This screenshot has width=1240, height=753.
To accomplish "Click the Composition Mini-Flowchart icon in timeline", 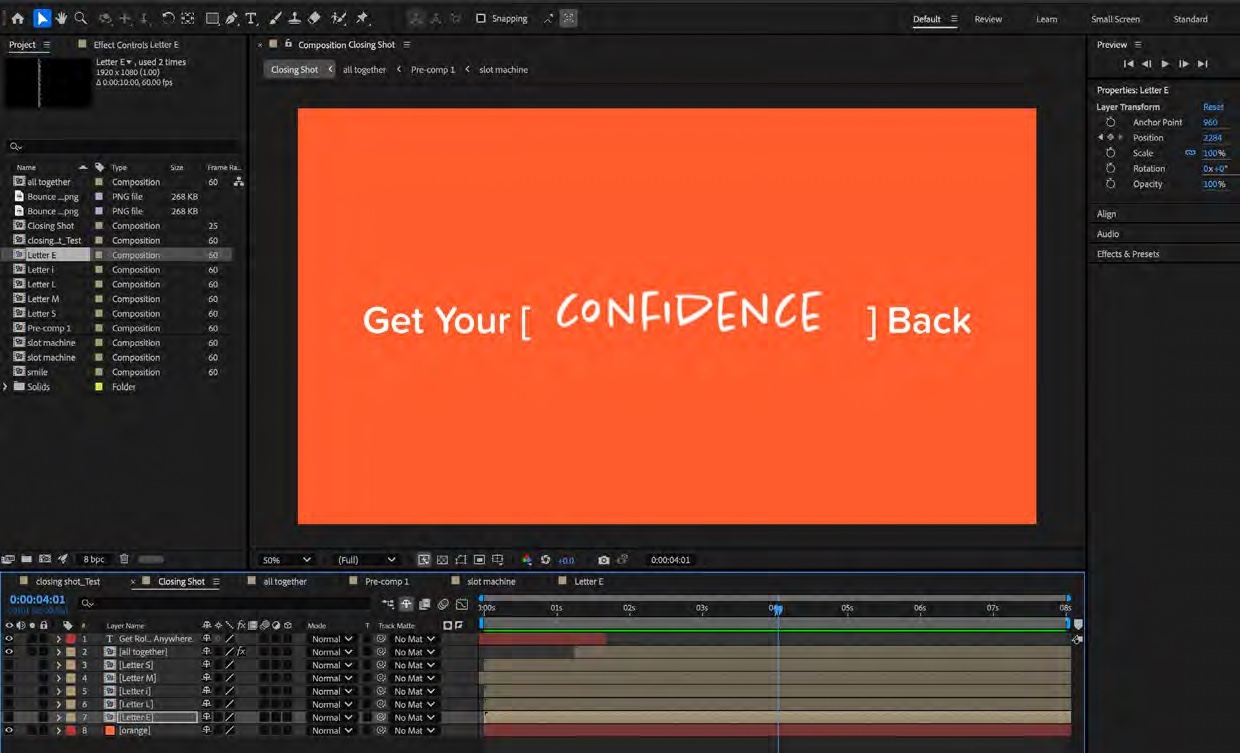I will tap(388, 604).
